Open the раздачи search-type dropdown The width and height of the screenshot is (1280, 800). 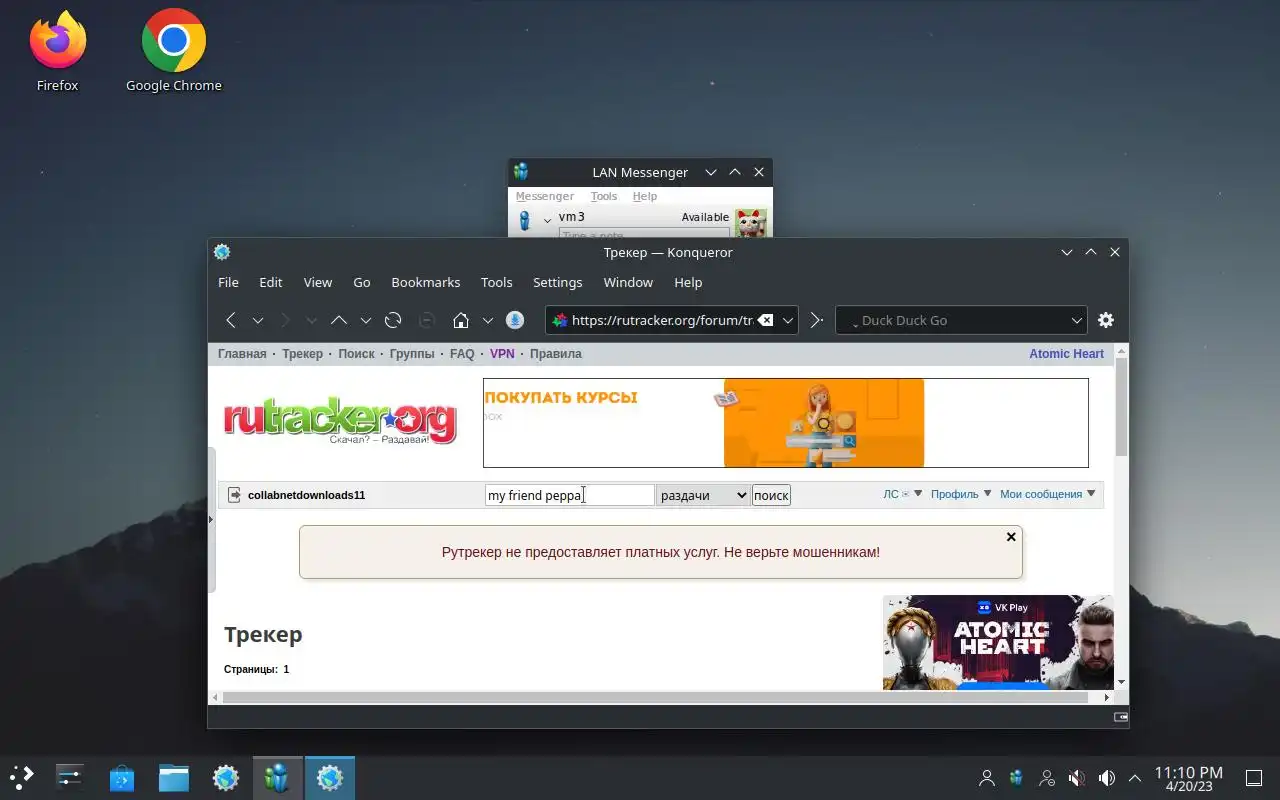click(703, 495)
